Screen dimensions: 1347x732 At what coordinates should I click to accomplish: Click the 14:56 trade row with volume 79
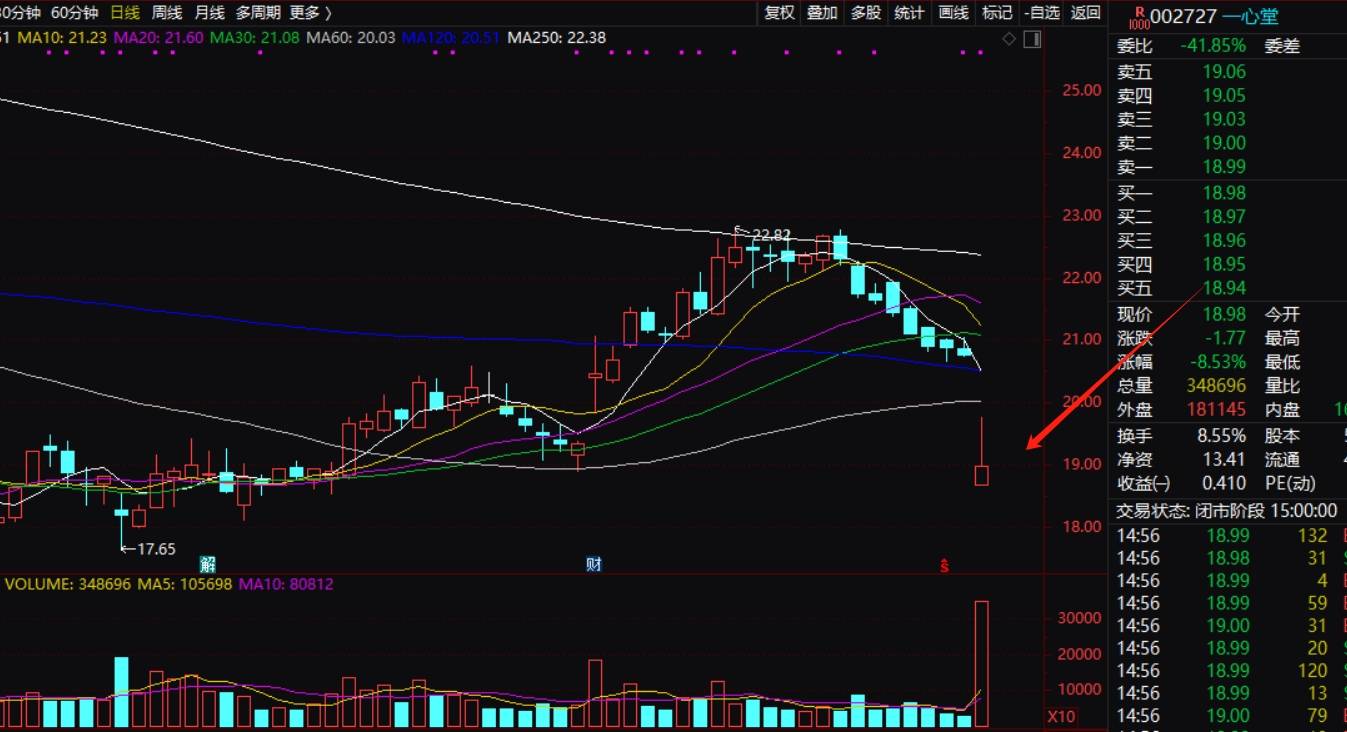click(x=1227, y=716)
